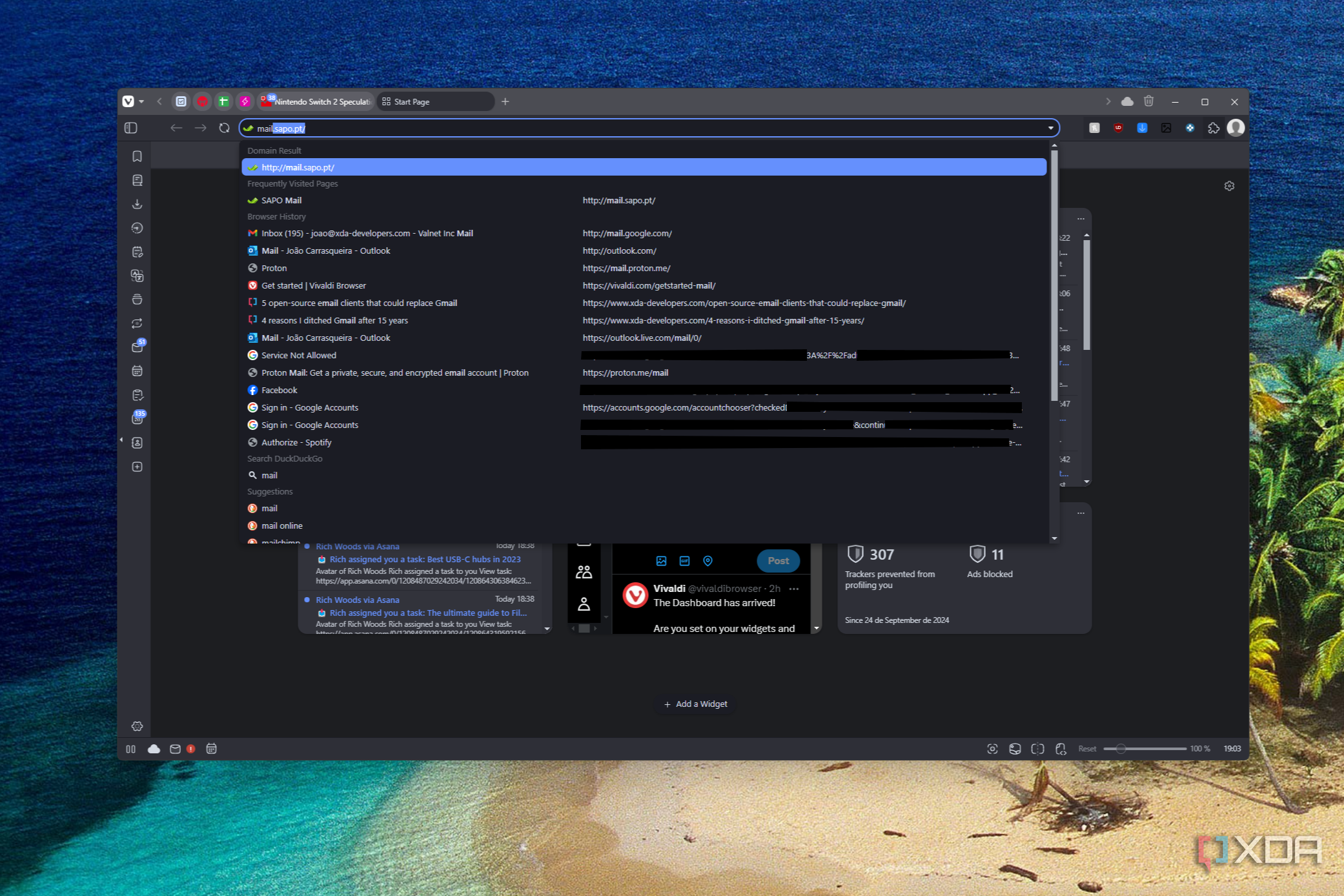Open the Calendar panel in sidebar
1344x896 pixels.
[137, 371]
